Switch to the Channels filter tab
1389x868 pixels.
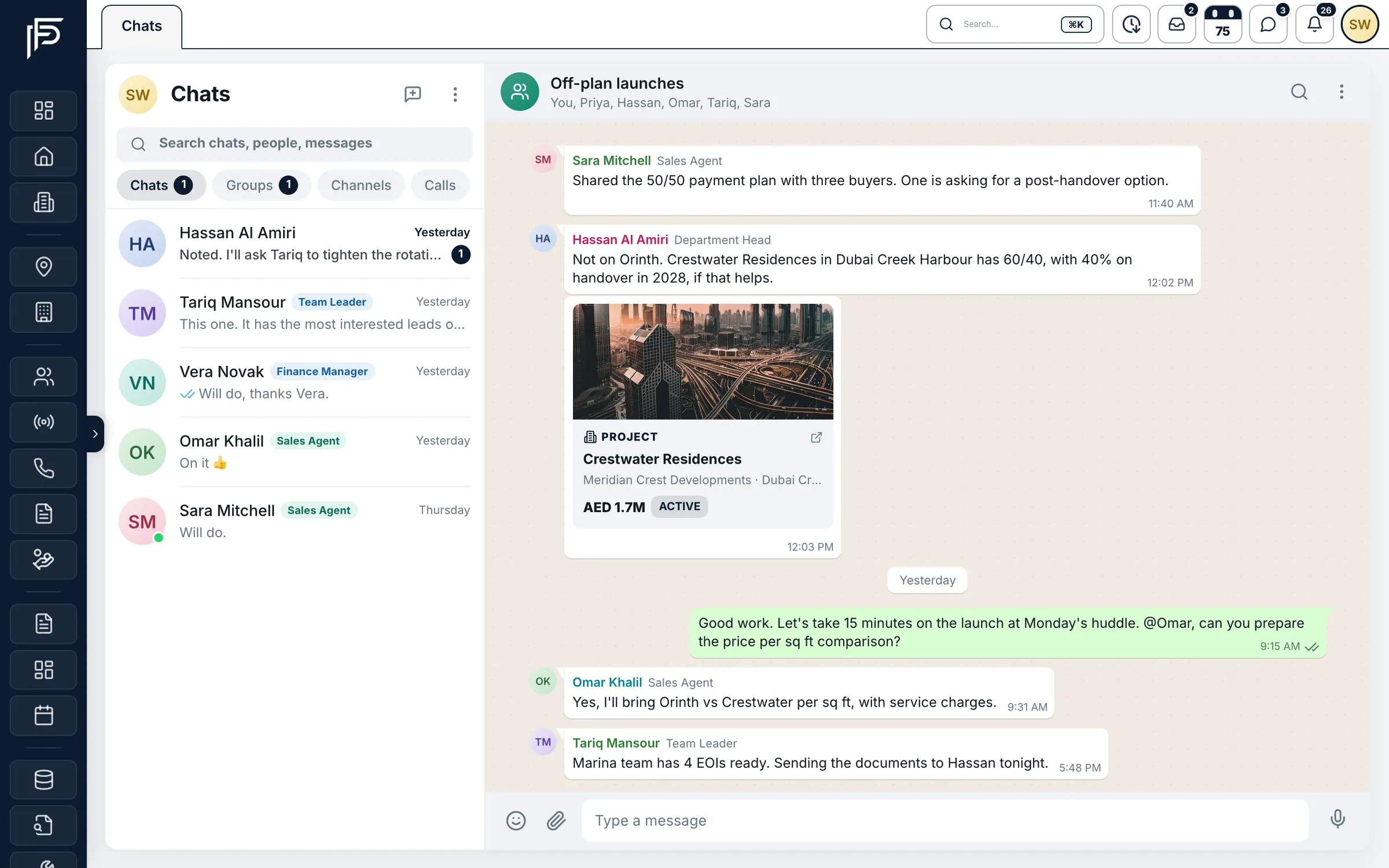tap(361, 185)
